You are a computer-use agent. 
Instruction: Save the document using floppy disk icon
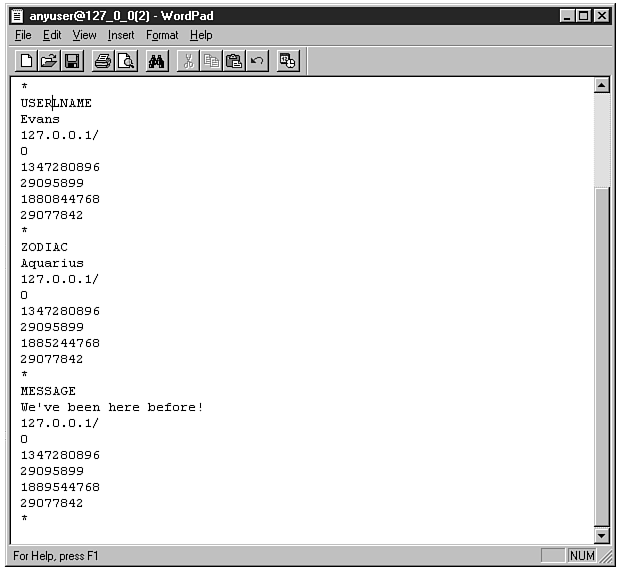72,62
